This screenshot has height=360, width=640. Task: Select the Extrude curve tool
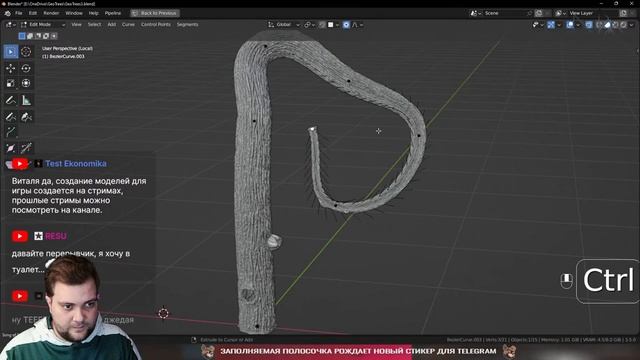pos(11,131)
